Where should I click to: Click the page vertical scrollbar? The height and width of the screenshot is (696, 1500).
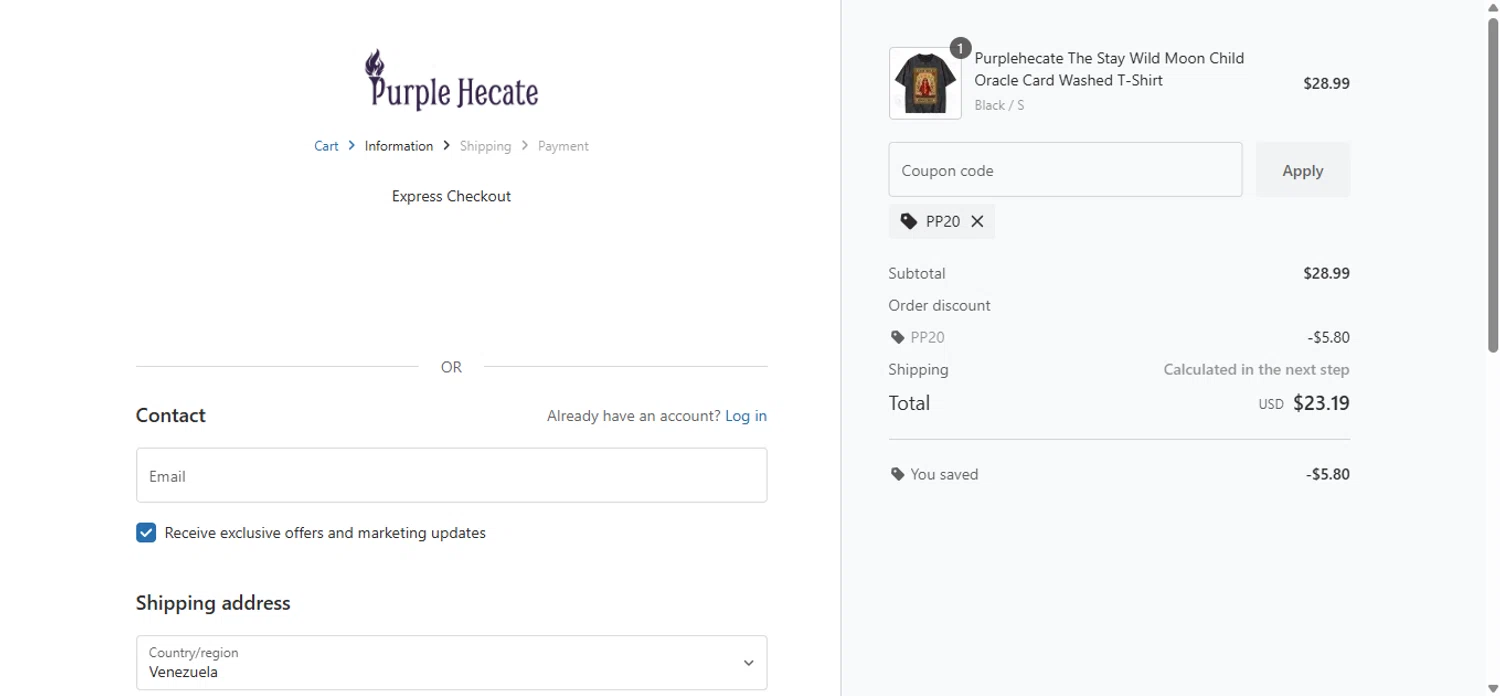click(x=1493, y=185)
